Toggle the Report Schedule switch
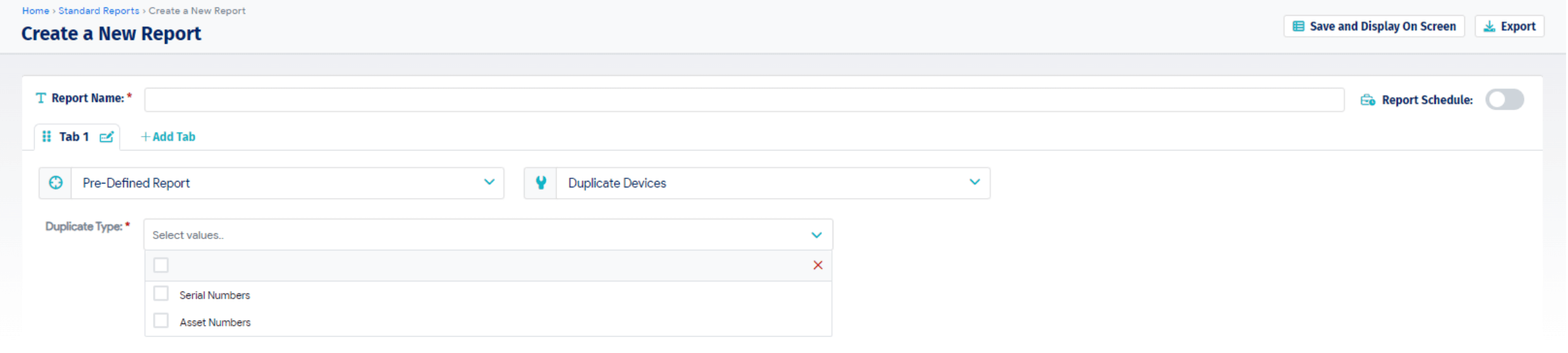This screenshot has width=1568, height=353. pyautogui.click(x=1504, y=99)
